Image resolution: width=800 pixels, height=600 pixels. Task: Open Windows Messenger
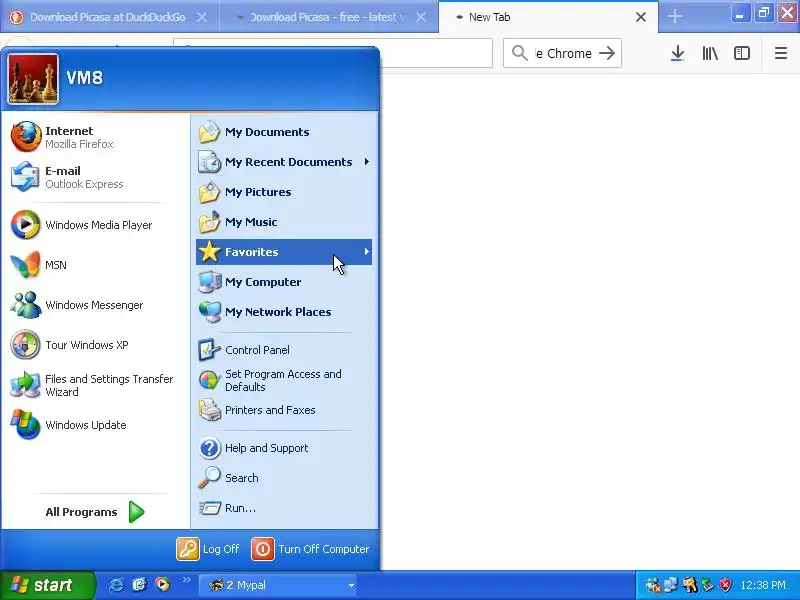[x=95, y=305]
